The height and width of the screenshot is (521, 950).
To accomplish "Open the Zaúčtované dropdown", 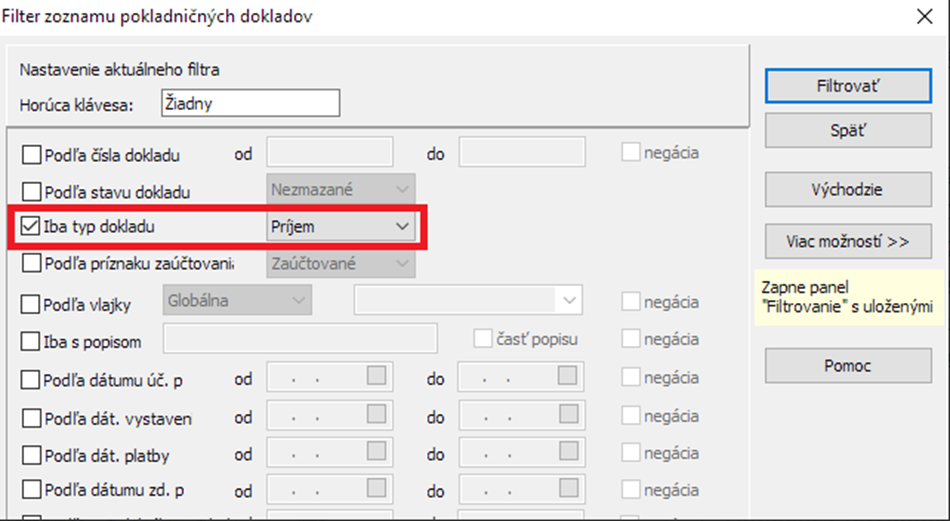I will [x=340, y=264].
